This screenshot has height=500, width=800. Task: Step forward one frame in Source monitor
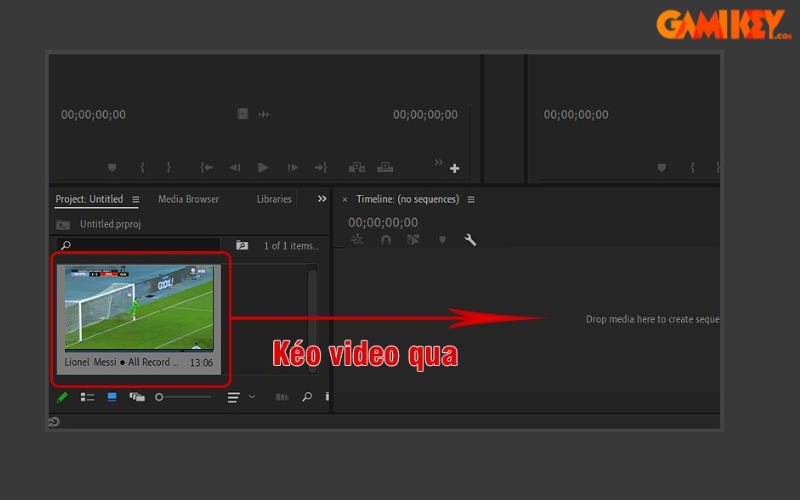coord(293,167)
